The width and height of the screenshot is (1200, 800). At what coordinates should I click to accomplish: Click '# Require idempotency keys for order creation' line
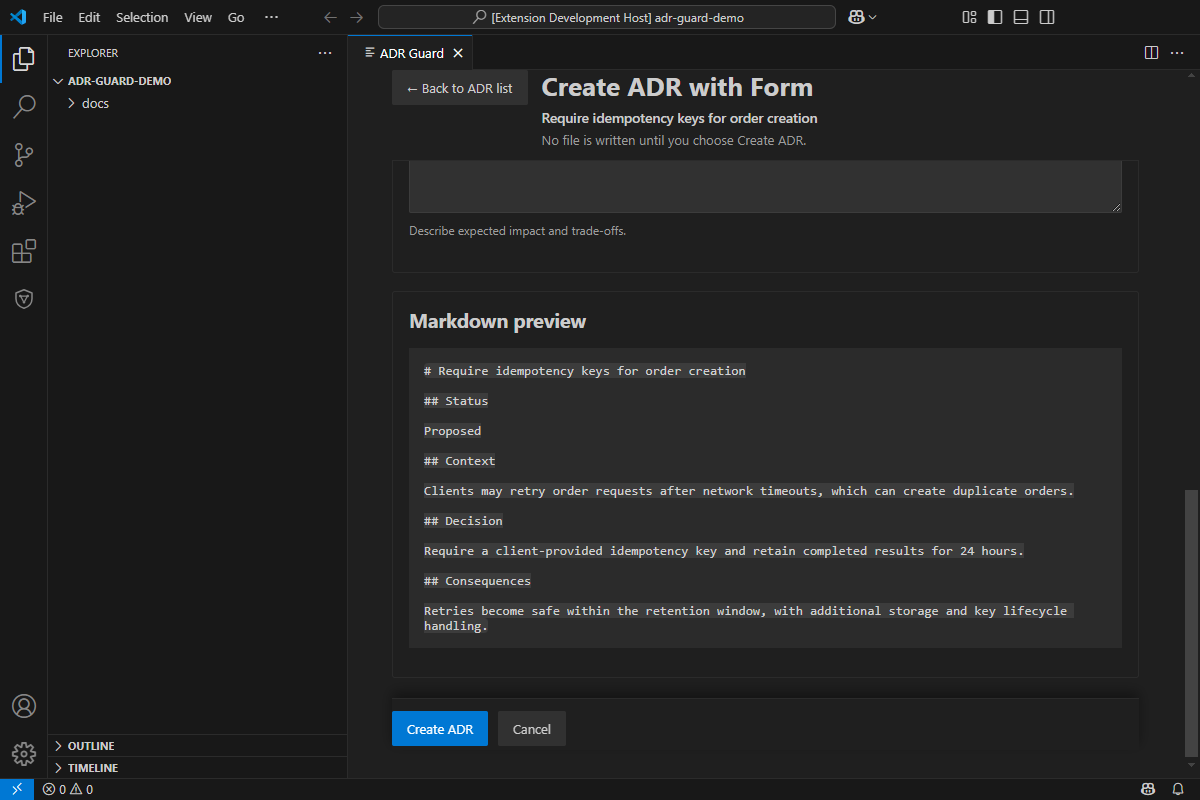585,371
